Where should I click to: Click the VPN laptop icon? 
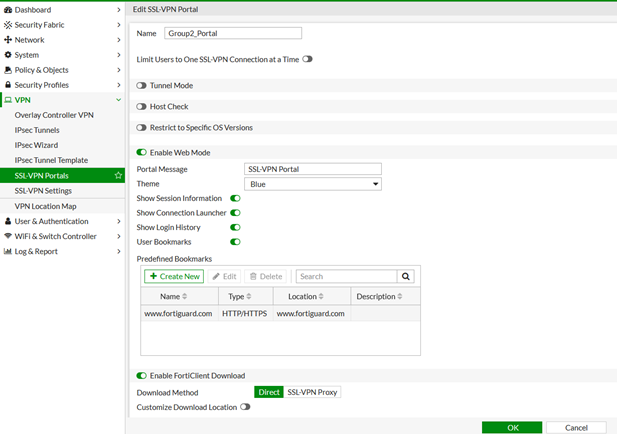point(8,100)
